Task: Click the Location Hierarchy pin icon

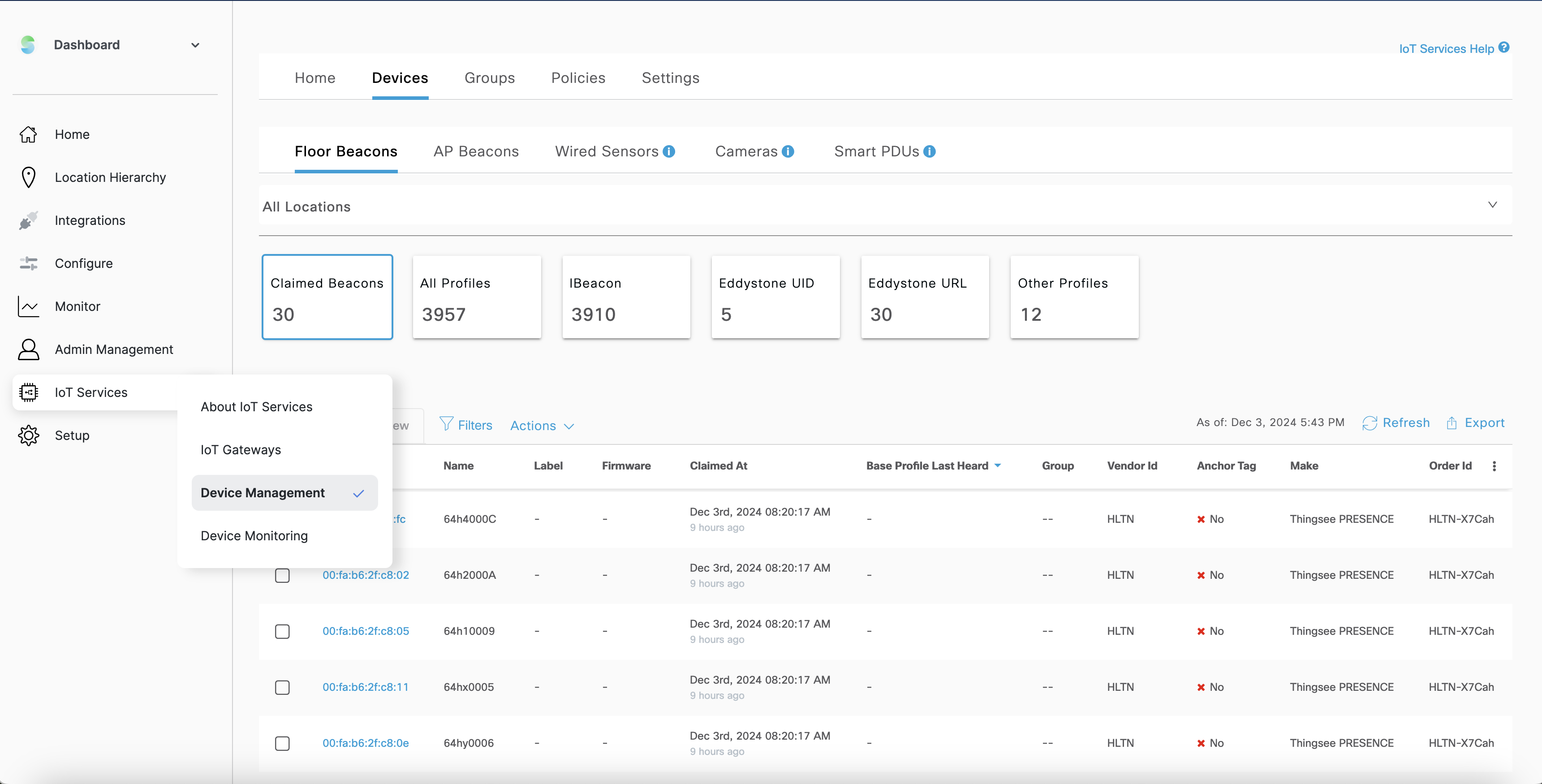Action: [28, 177]
